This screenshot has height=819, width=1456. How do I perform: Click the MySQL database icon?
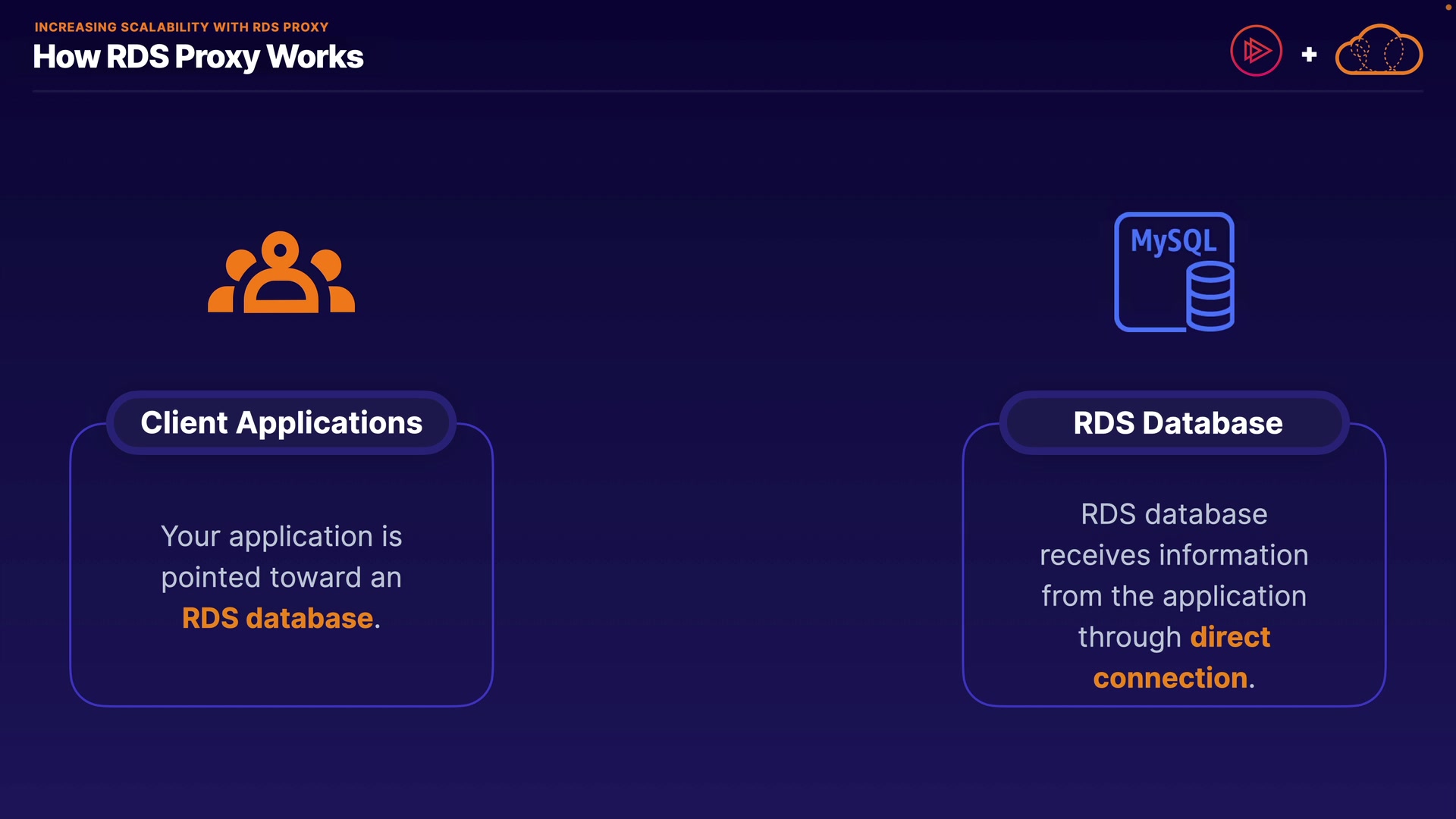click(1173, 271)
